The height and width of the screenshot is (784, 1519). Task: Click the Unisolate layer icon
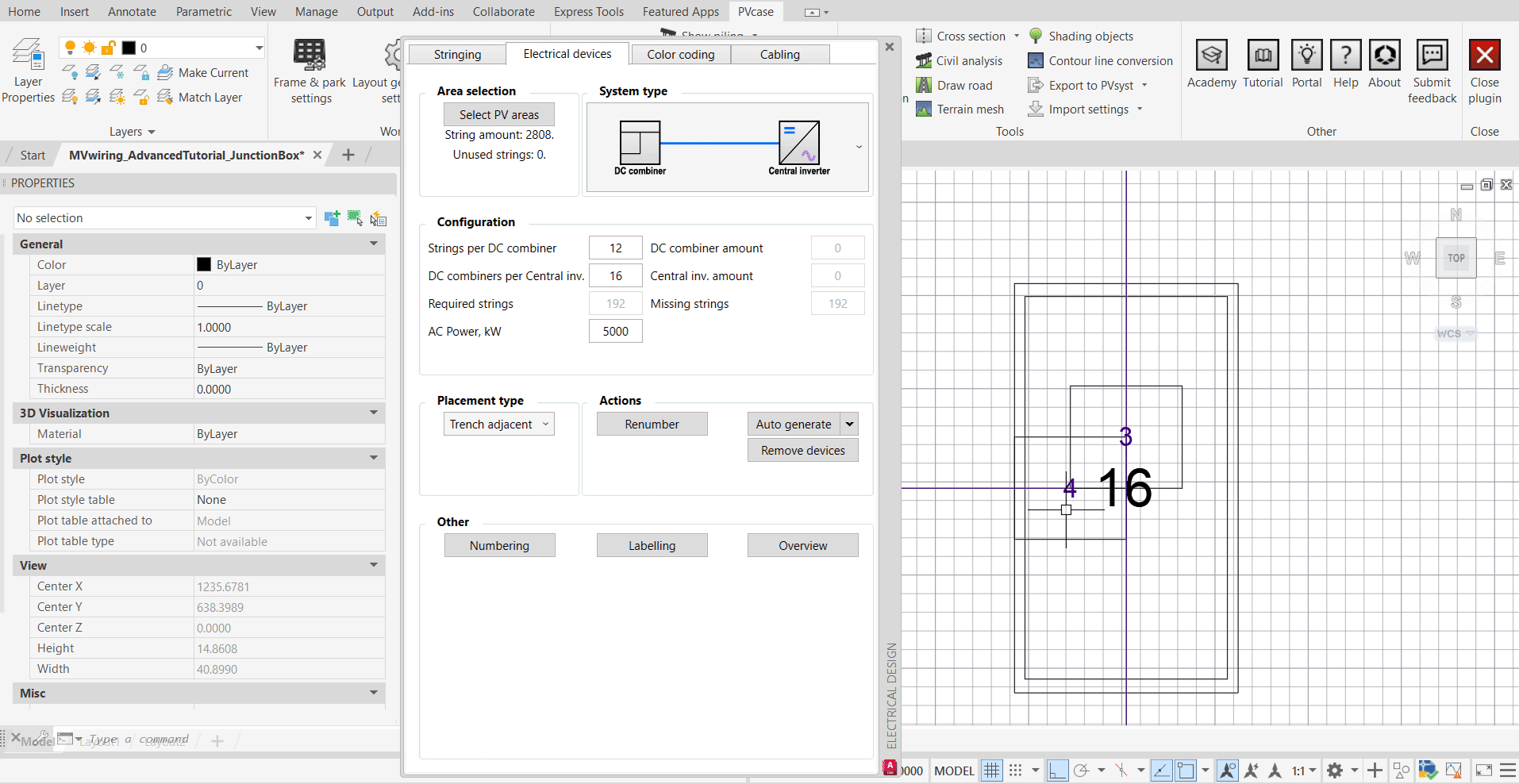click(x=94, y=98)
